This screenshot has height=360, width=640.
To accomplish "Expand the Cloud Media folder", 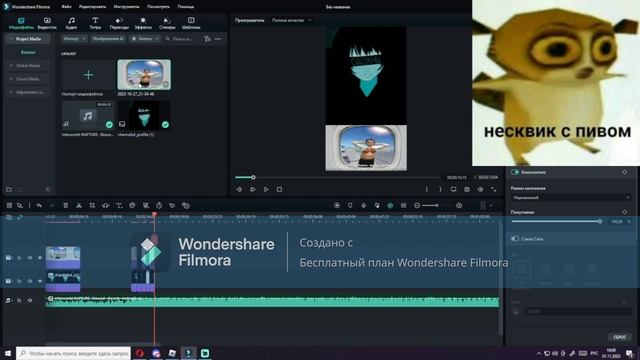I will (11, 79).
